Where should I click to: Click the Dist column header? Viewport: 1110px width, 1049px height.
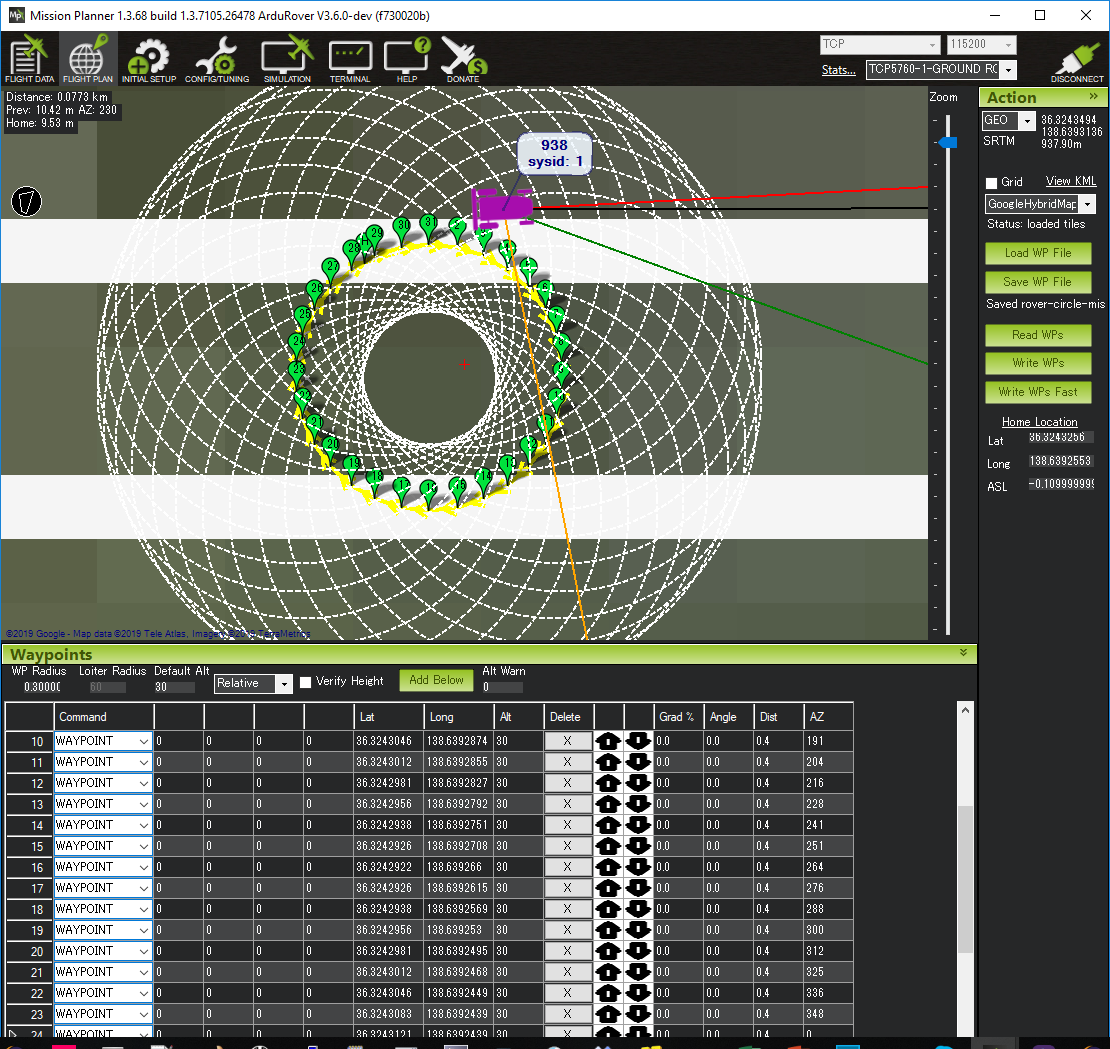(779, 717)
